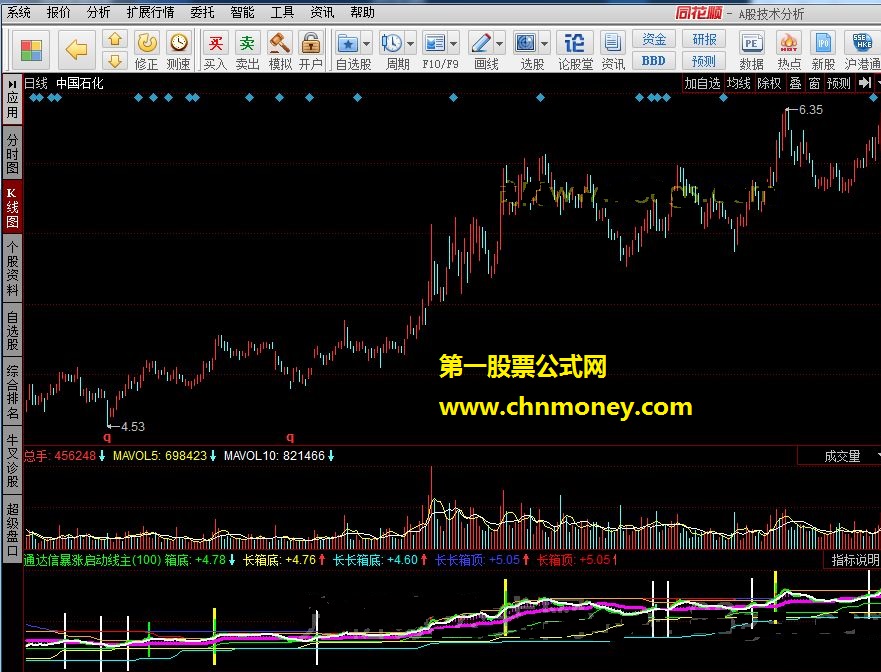Open the 系统 menu
The image size is (881, 672).
click(19, 12)
